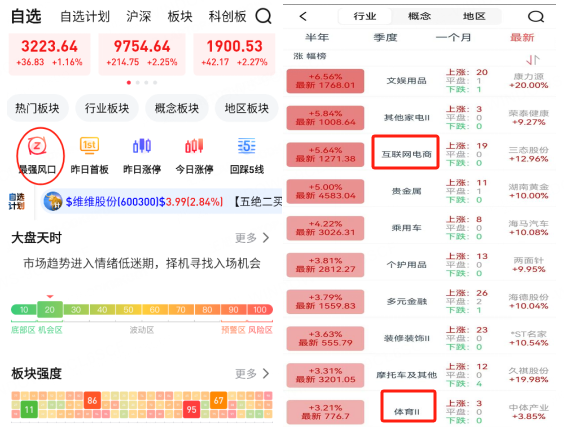Switch to the 沪深 tab

[138, 17]
